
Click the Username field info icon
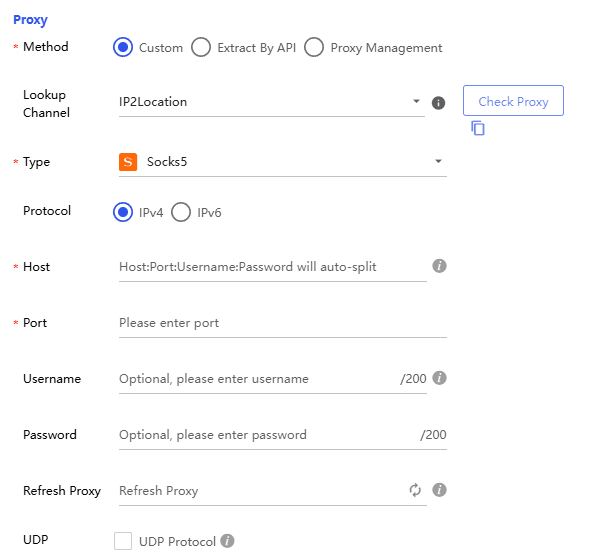[x=439, y=378]
